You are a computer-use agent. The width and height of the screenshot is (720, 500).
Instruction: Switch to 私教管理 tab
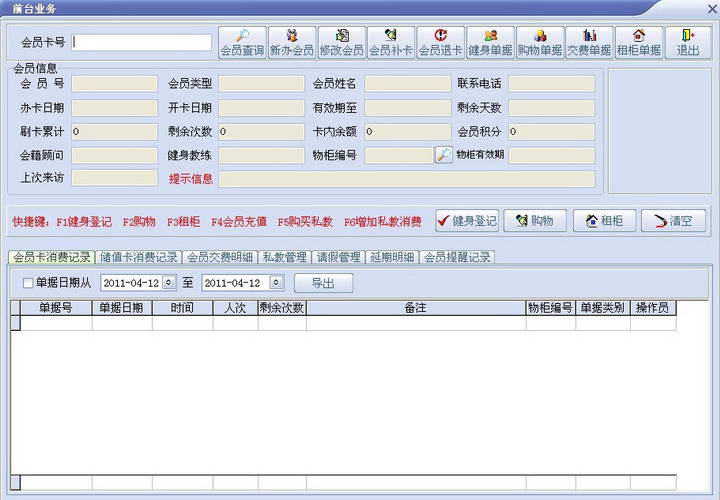[x=285, y=257]
